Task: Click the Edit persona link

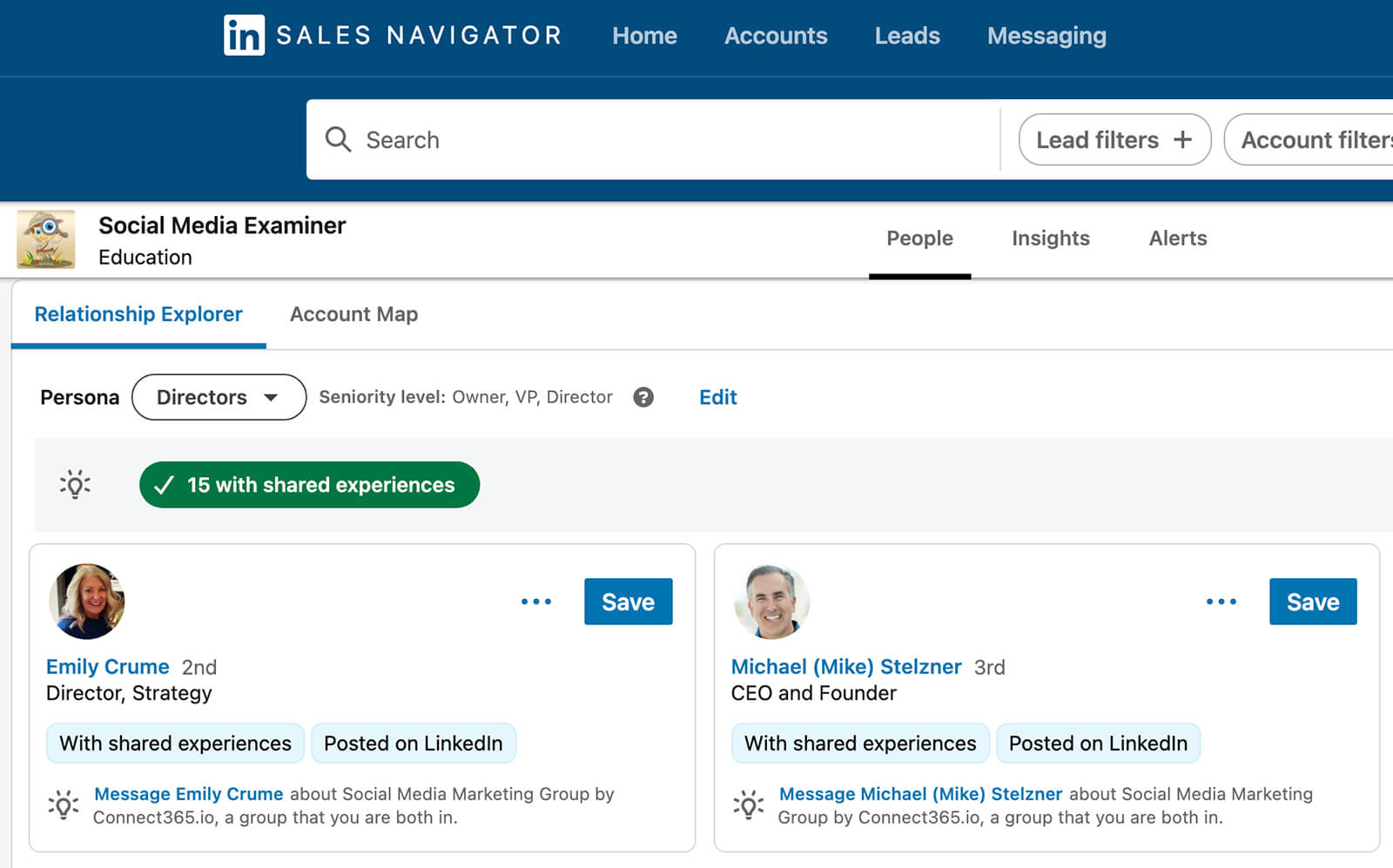Action: coord(717,397)
